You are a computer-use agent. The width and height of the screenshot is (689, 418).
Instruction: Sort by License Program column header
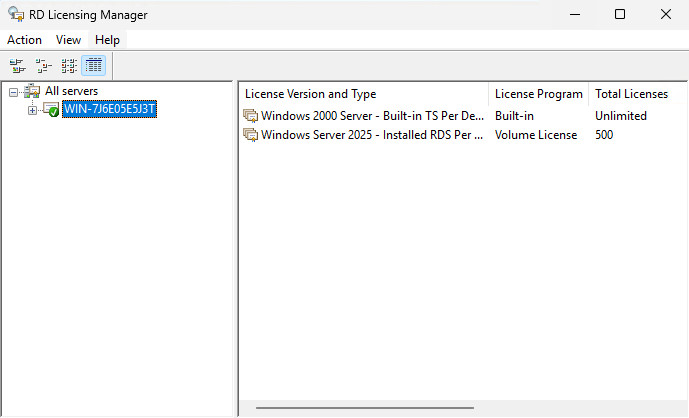point(538,94)
